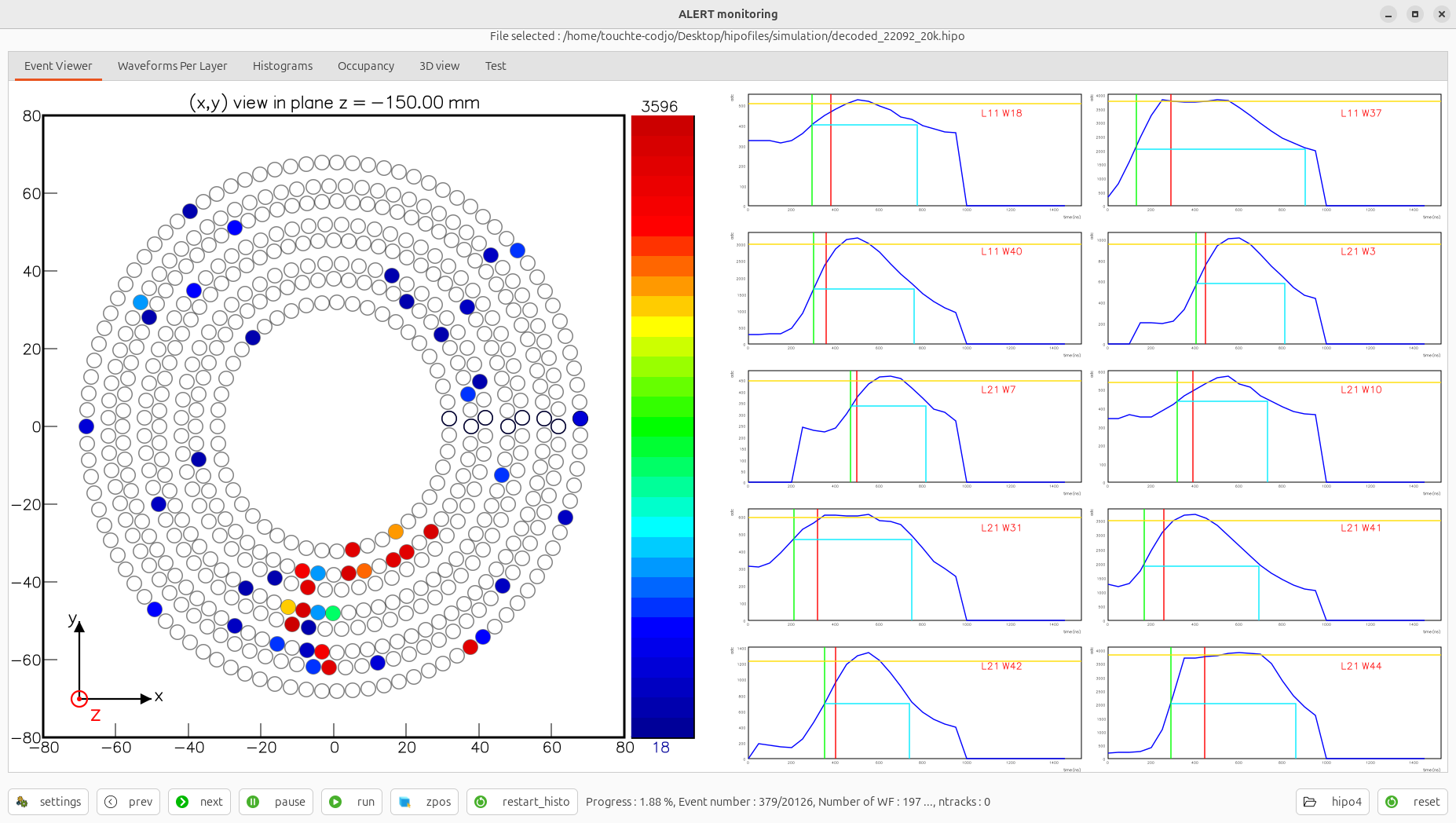Click the settings gear icon
The image size is (1456, 823).
click(22, 802)
